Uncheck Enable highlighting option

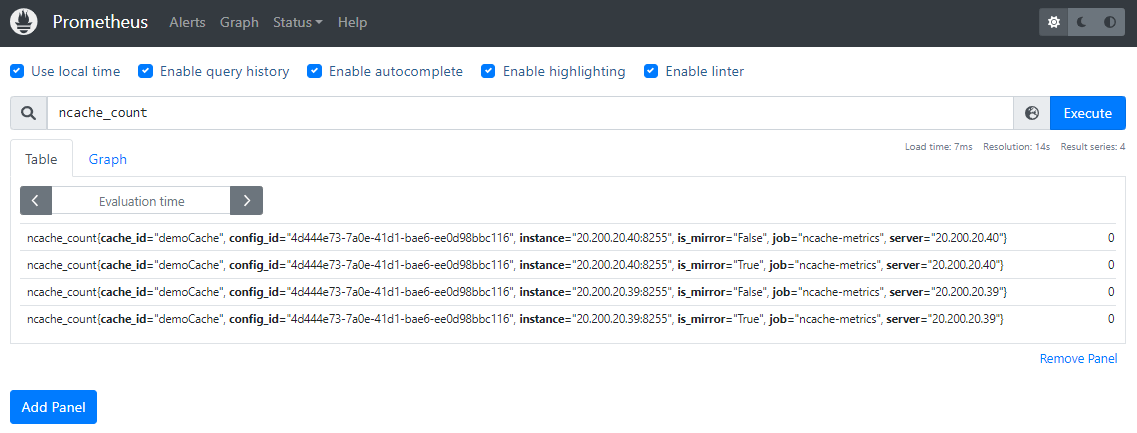tap(489, 71)
